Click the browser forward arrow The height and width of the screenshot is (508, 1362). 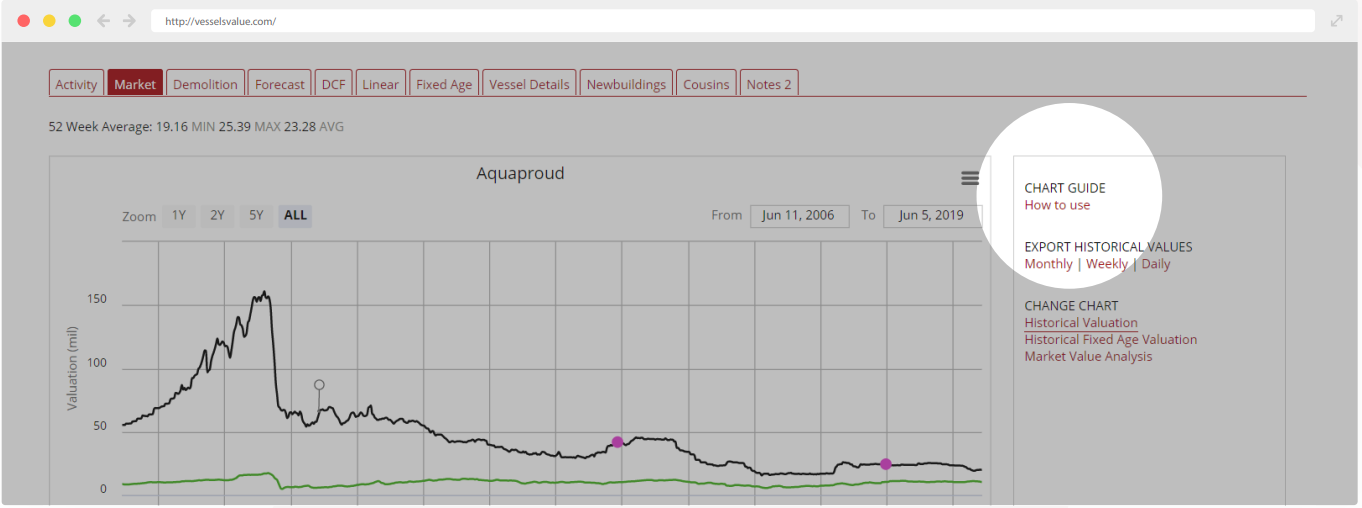(129, 21)
